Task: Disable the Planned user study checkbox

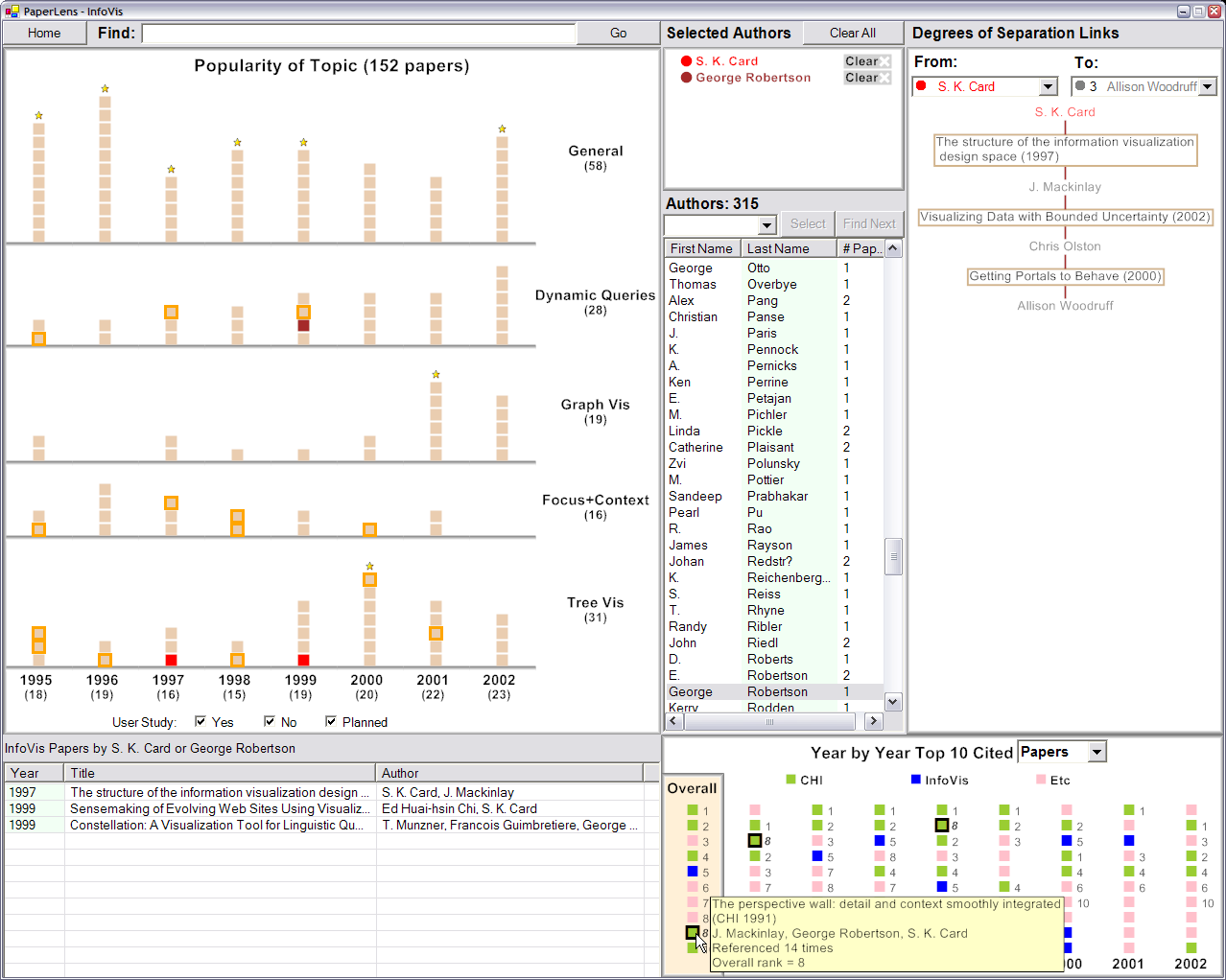Action: pyautogui.click(x=331, y=721)
